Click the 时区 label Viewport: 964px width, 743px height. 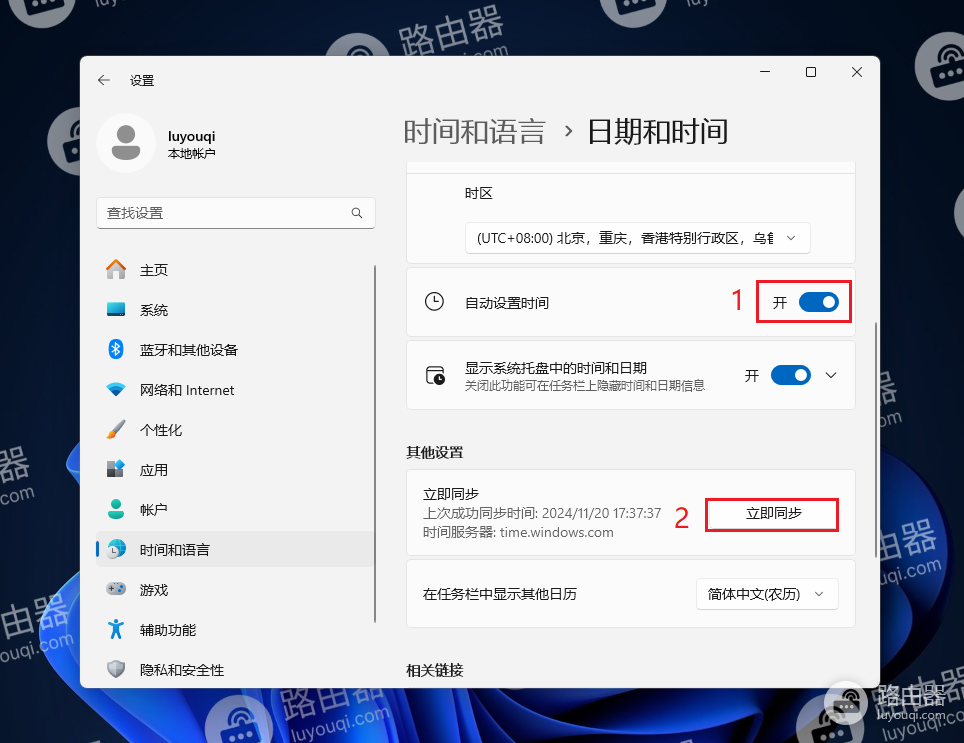click(x=478, y=194)
